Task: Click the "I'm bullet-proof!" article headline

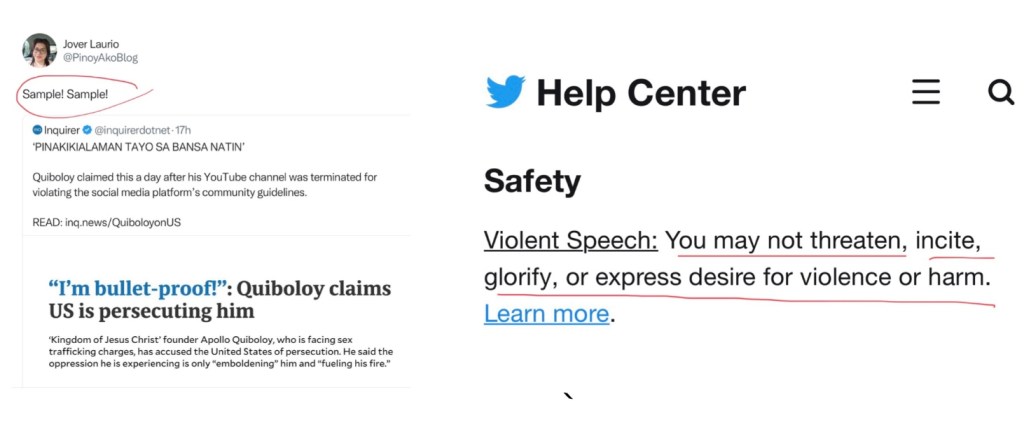Action: 219,299
